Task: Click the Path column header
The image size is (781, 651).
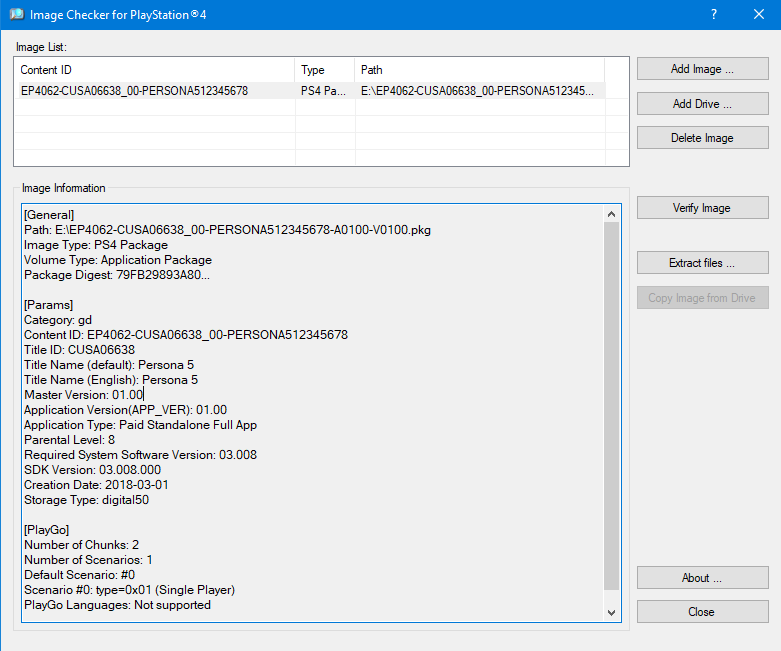Action: point(480,70)
